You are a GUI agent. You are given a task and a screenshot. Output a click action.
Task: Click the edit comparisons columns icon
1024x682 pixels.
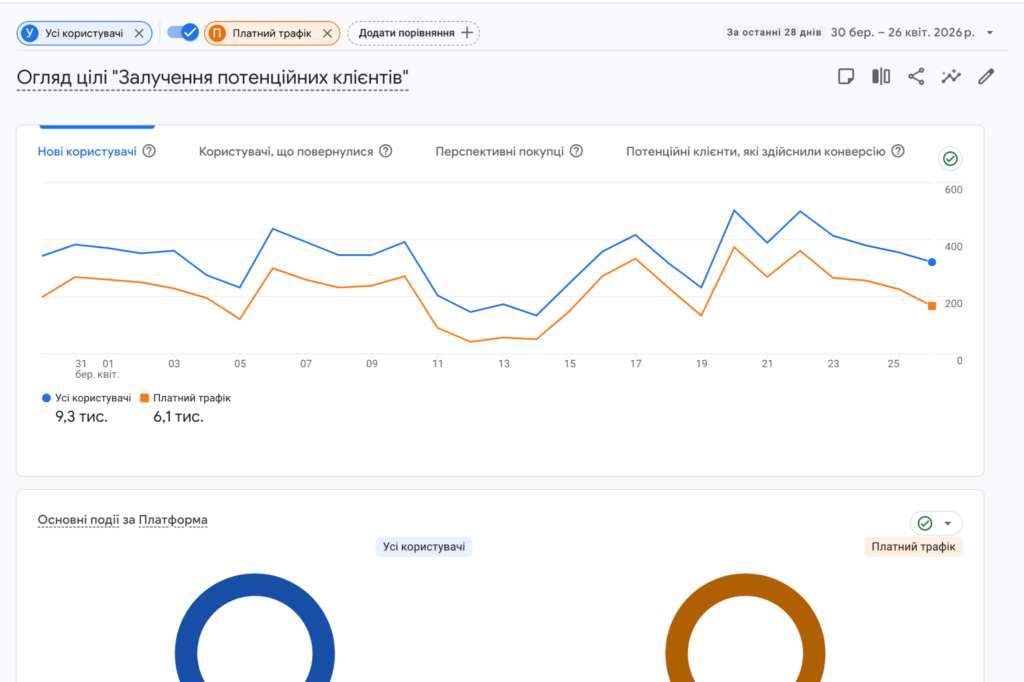[881, 77]
